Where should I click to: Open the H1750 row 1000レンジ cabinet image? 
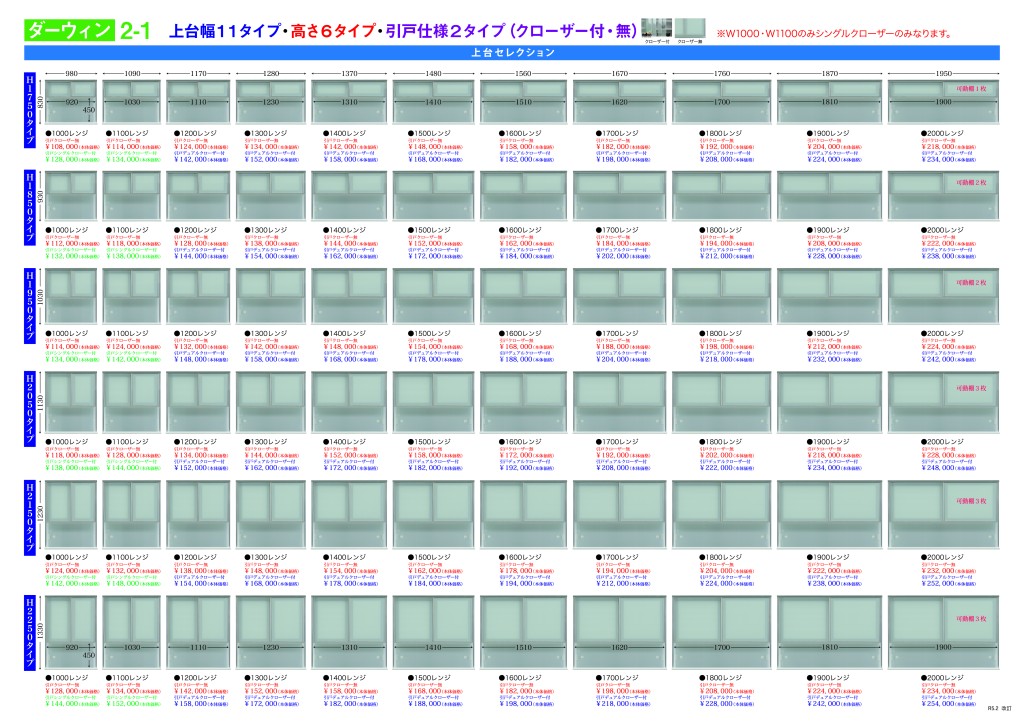point(71,102)
